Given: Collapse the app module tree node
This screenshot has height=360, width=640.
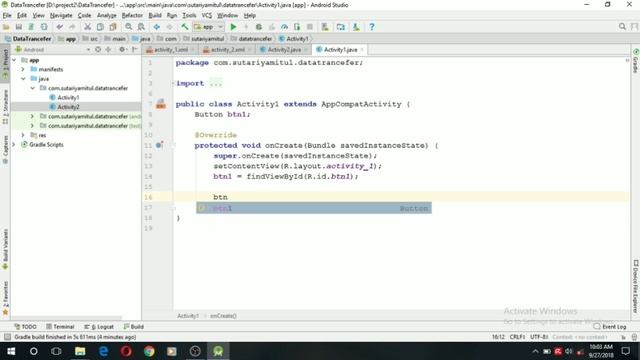Looking at the screenshot, I should point(14,60).
